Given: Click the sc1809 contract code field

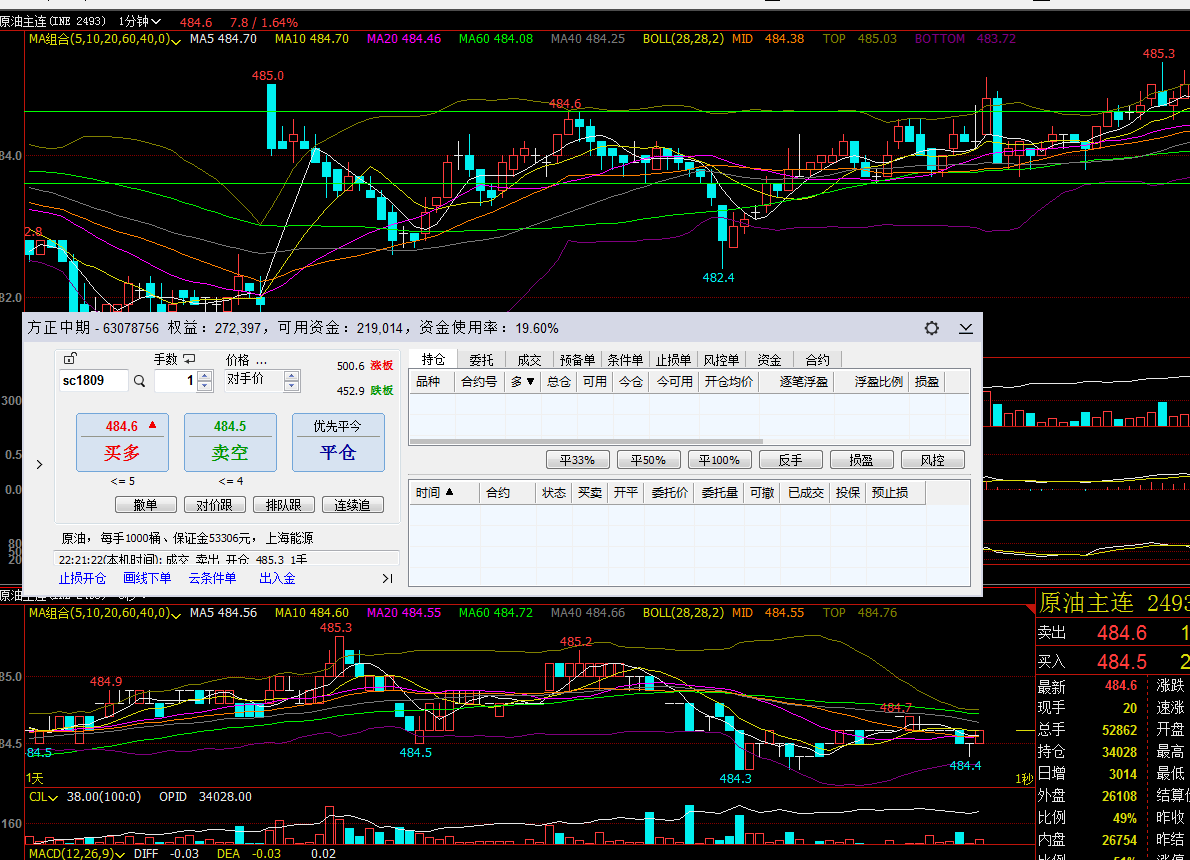Looking at the screenshot, I should [94, 381].
